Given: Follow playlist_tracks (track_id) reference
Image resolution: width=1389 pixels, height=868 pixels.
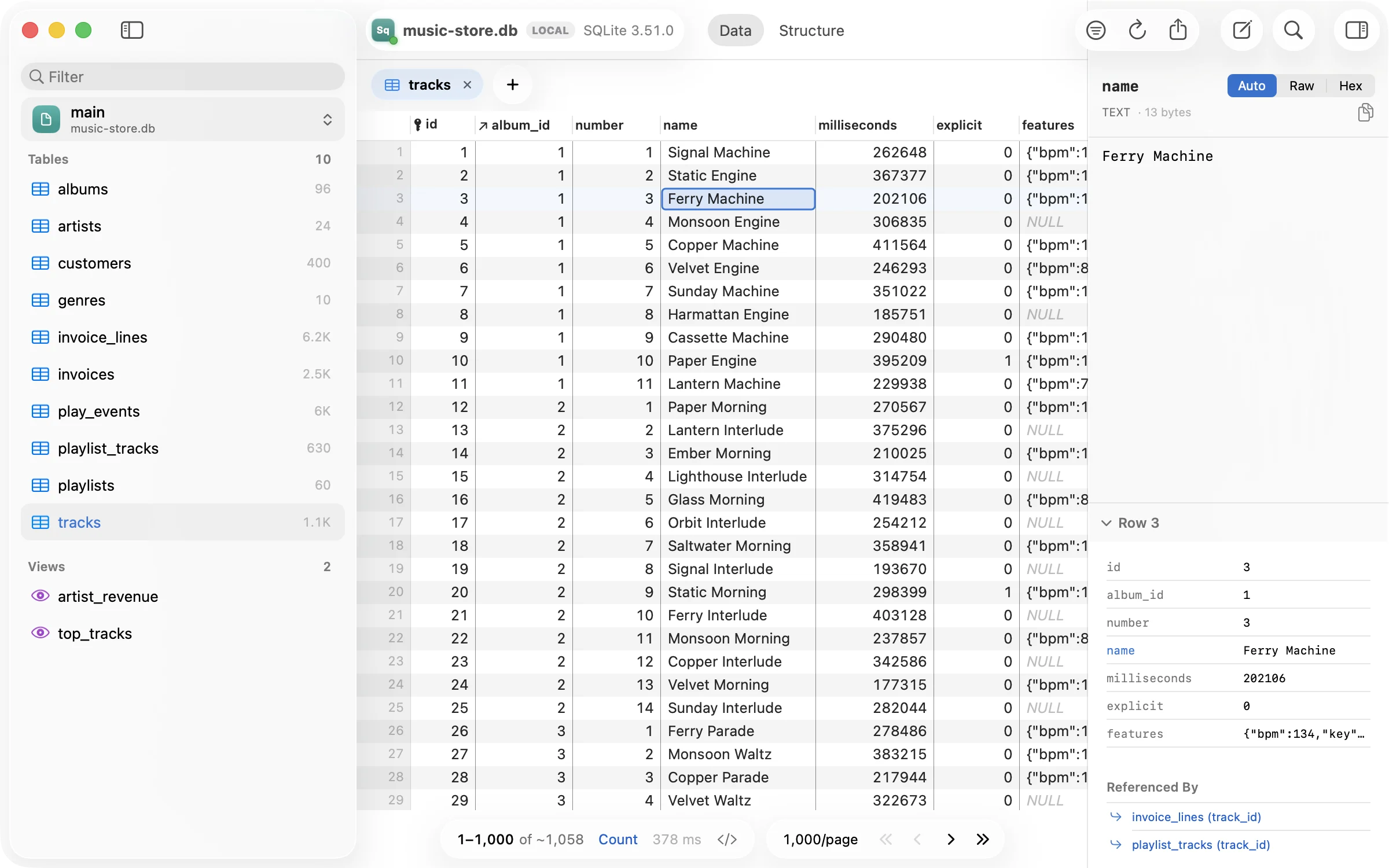Looking at the screenshot, I should [x=1200, y=844].
